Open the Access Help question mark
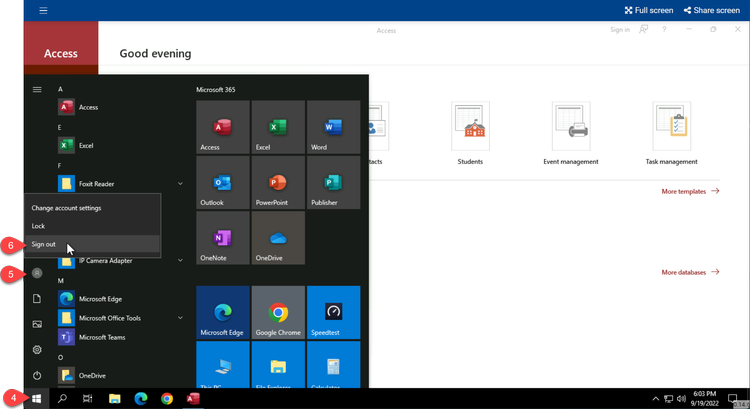 664,30
